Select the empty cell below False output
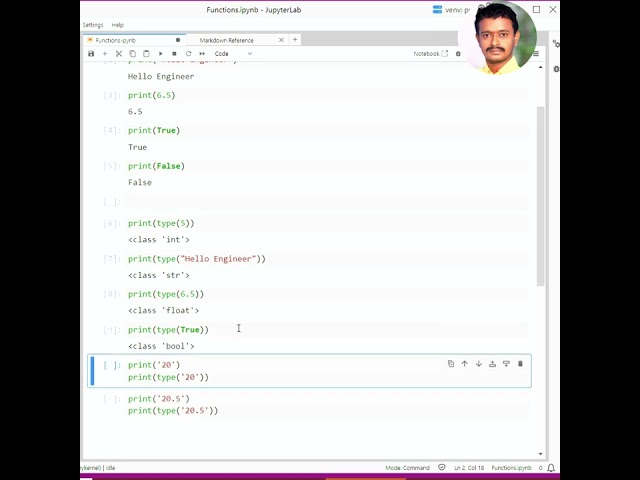This screenshot has width=640, height=480. tap(327, 202)
